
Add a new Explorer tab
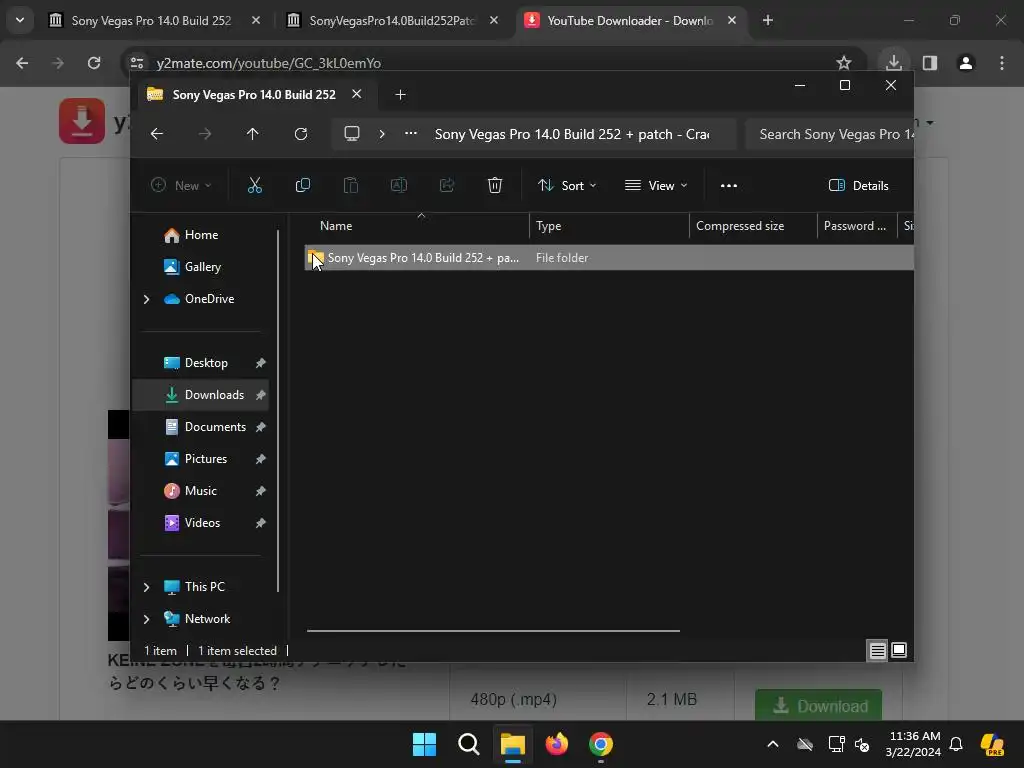pyautogui.click(x=400, y=95)
